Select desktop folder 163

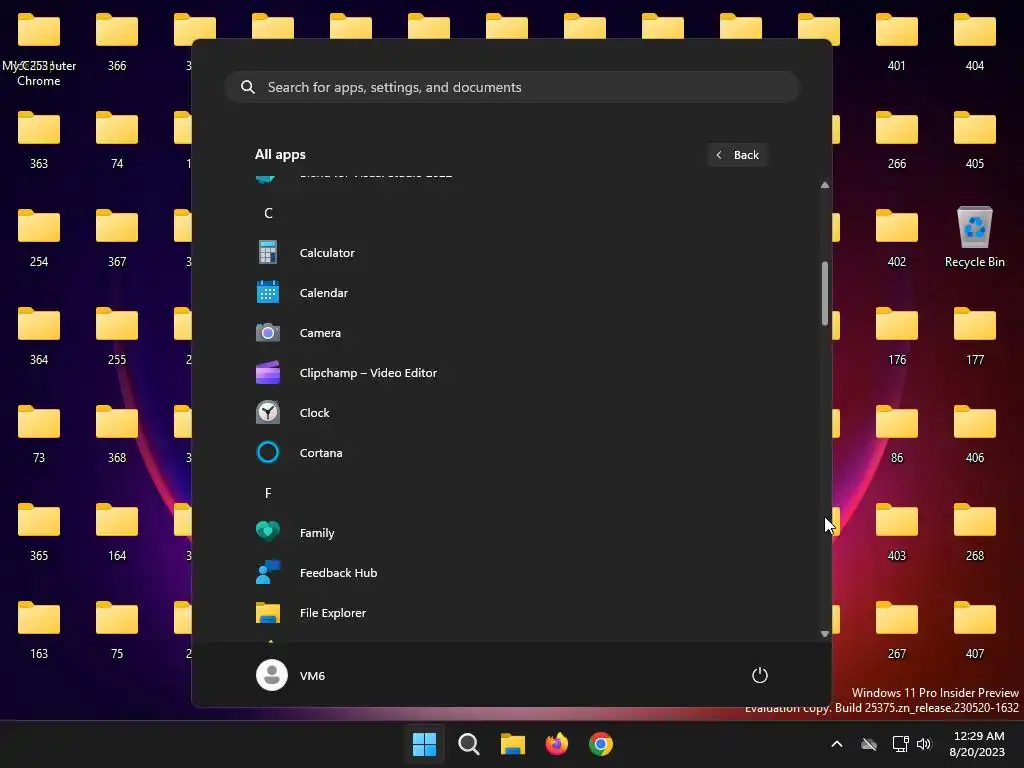(39, 629)
